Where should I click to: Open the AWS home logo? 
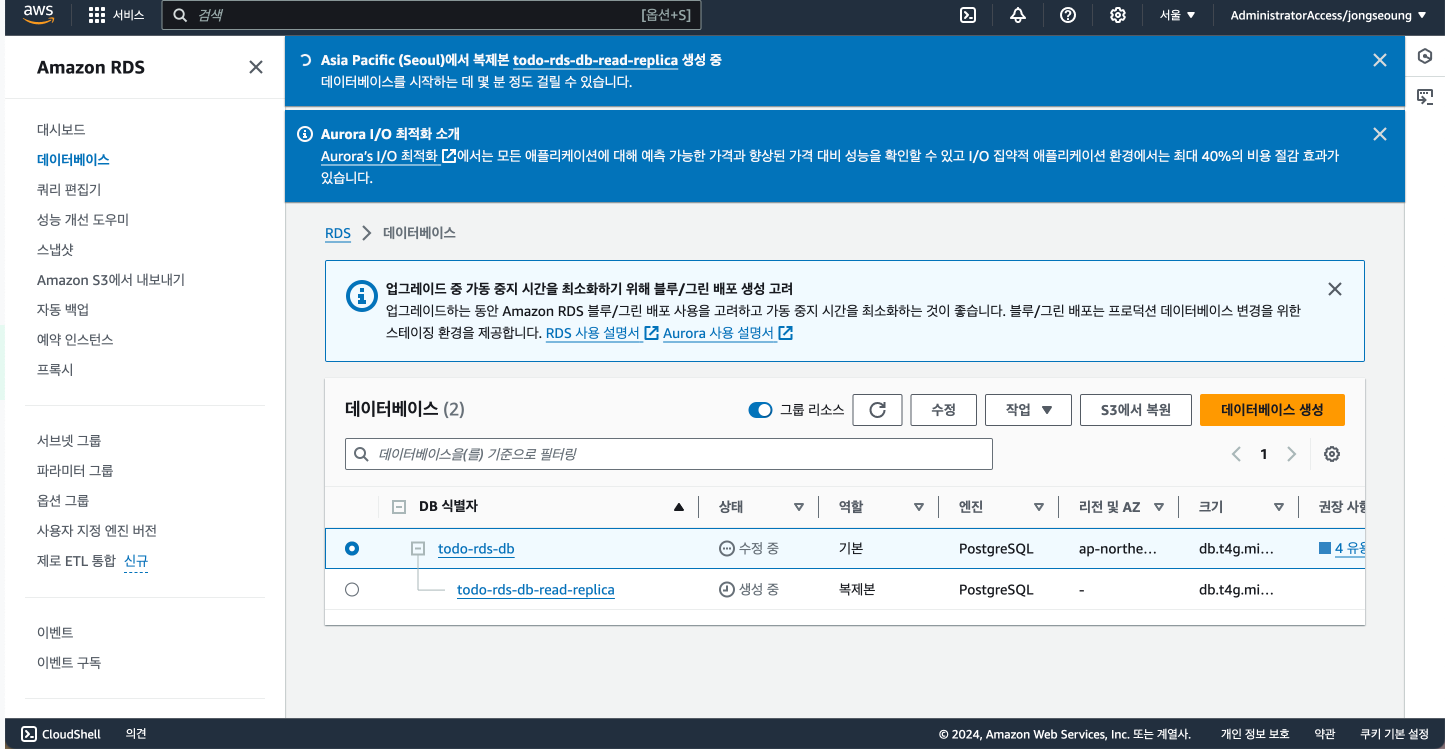[38, 15]
